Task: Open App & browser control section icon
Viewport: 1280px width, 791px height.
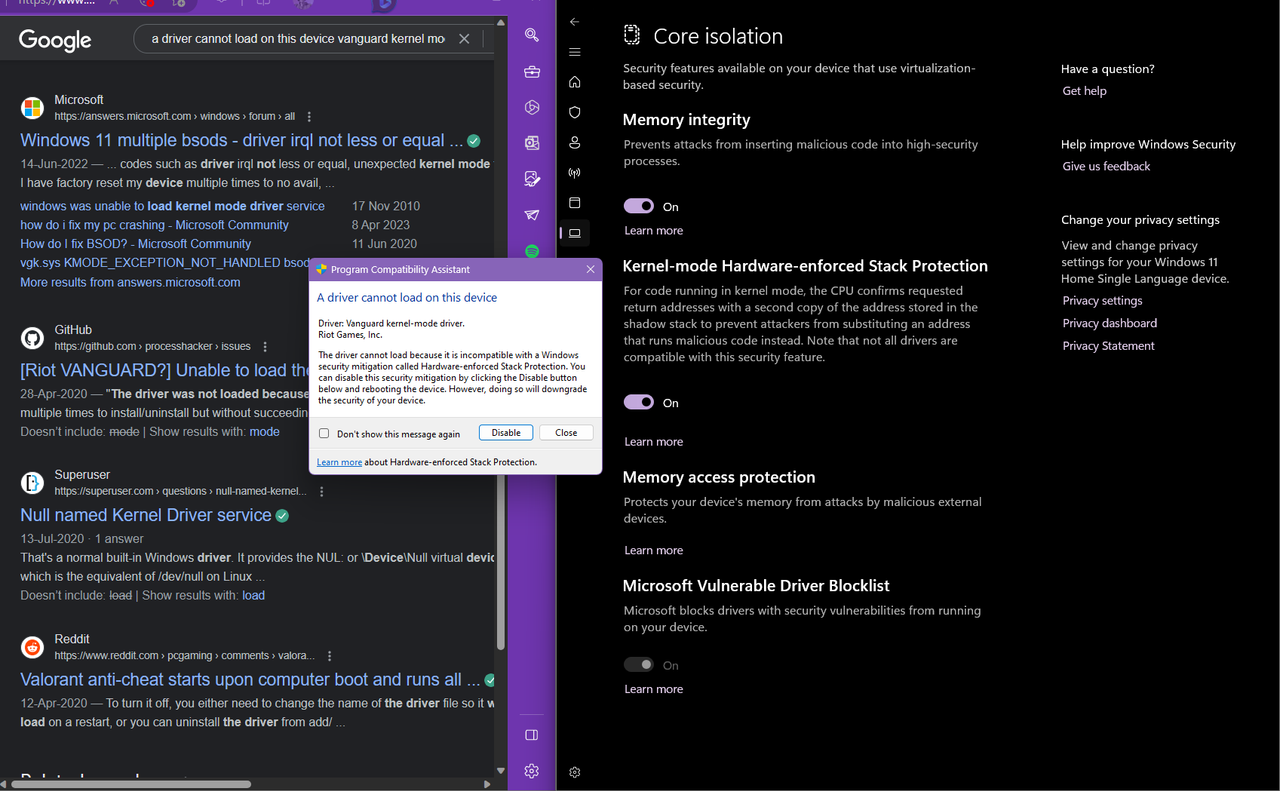Action: (574, 202)
